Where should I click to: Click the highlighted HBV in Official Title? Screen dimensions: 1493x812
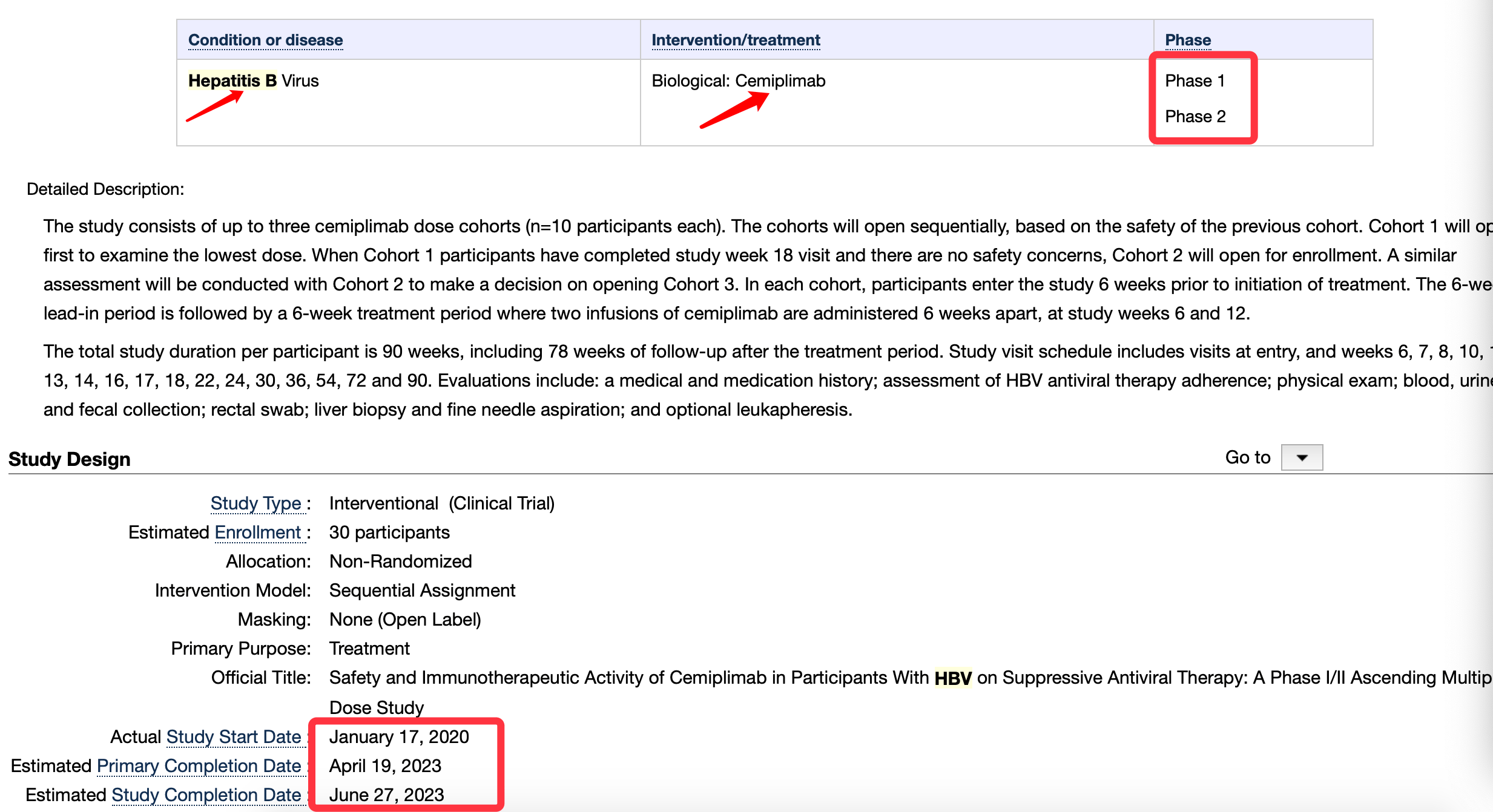[953, 678]
